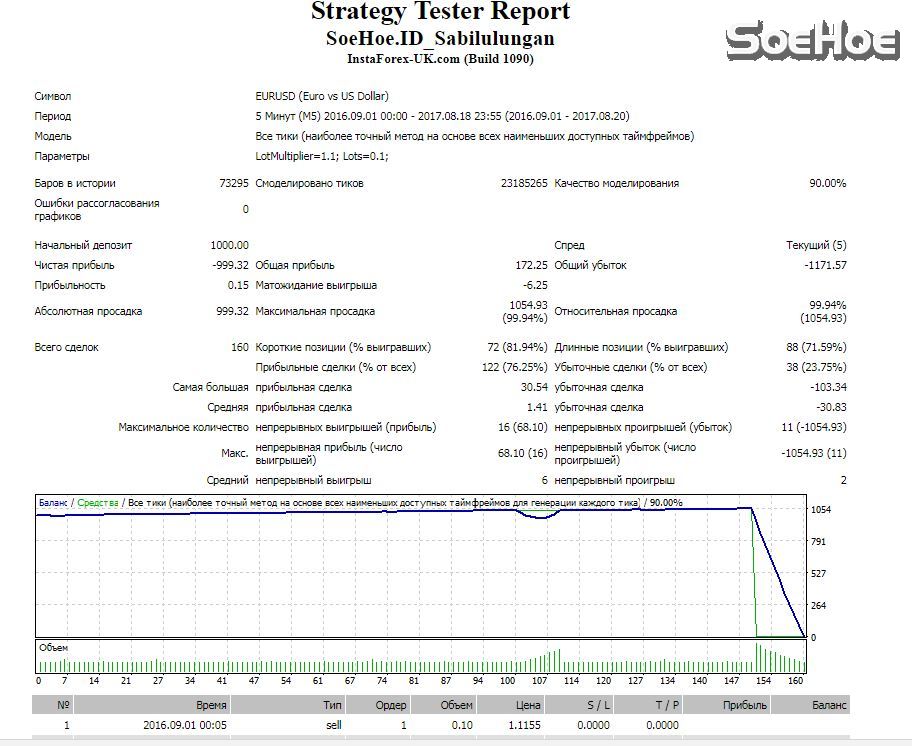Screen dimensions: 912x746
Task: Select the EURUSD (Euro vs US Dollar) symbol value
Action: coord(322,97)
